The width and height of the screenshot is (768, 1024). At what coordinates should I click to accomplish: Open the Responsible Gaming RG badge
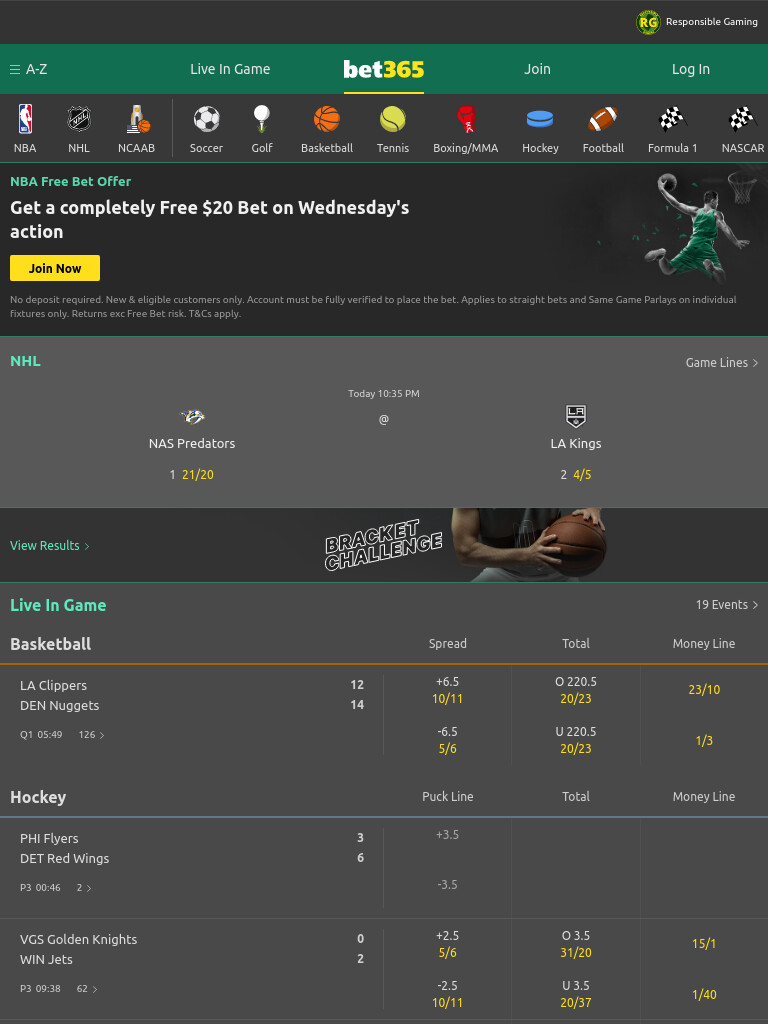648,22
